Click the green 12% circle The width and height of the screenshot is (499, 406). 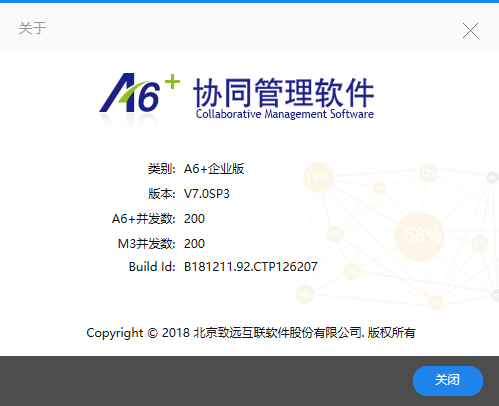[x=429, y=173]
